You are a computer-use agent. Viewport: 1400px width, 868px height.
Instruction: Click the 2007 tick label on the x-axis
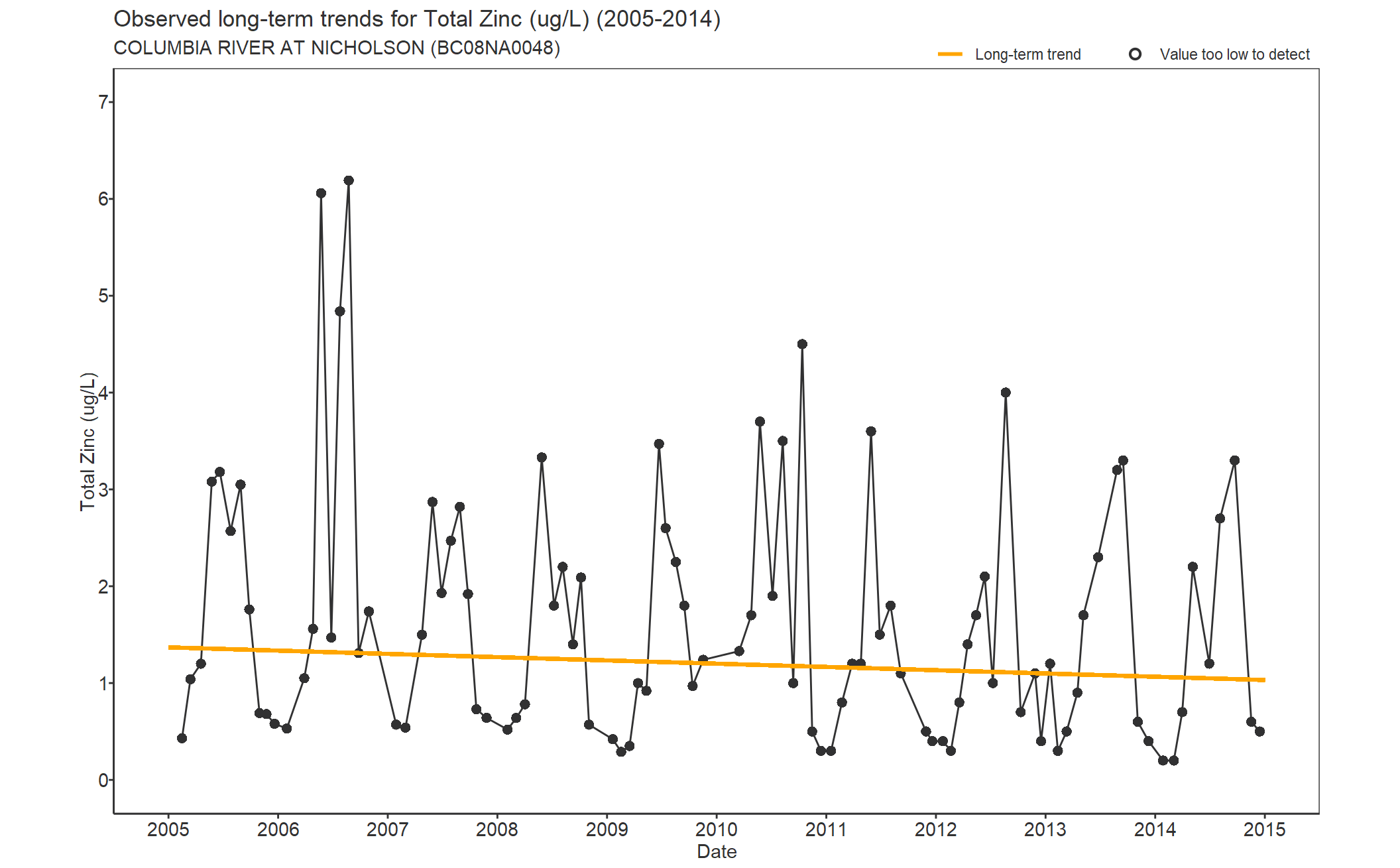[x=388, y=830]
